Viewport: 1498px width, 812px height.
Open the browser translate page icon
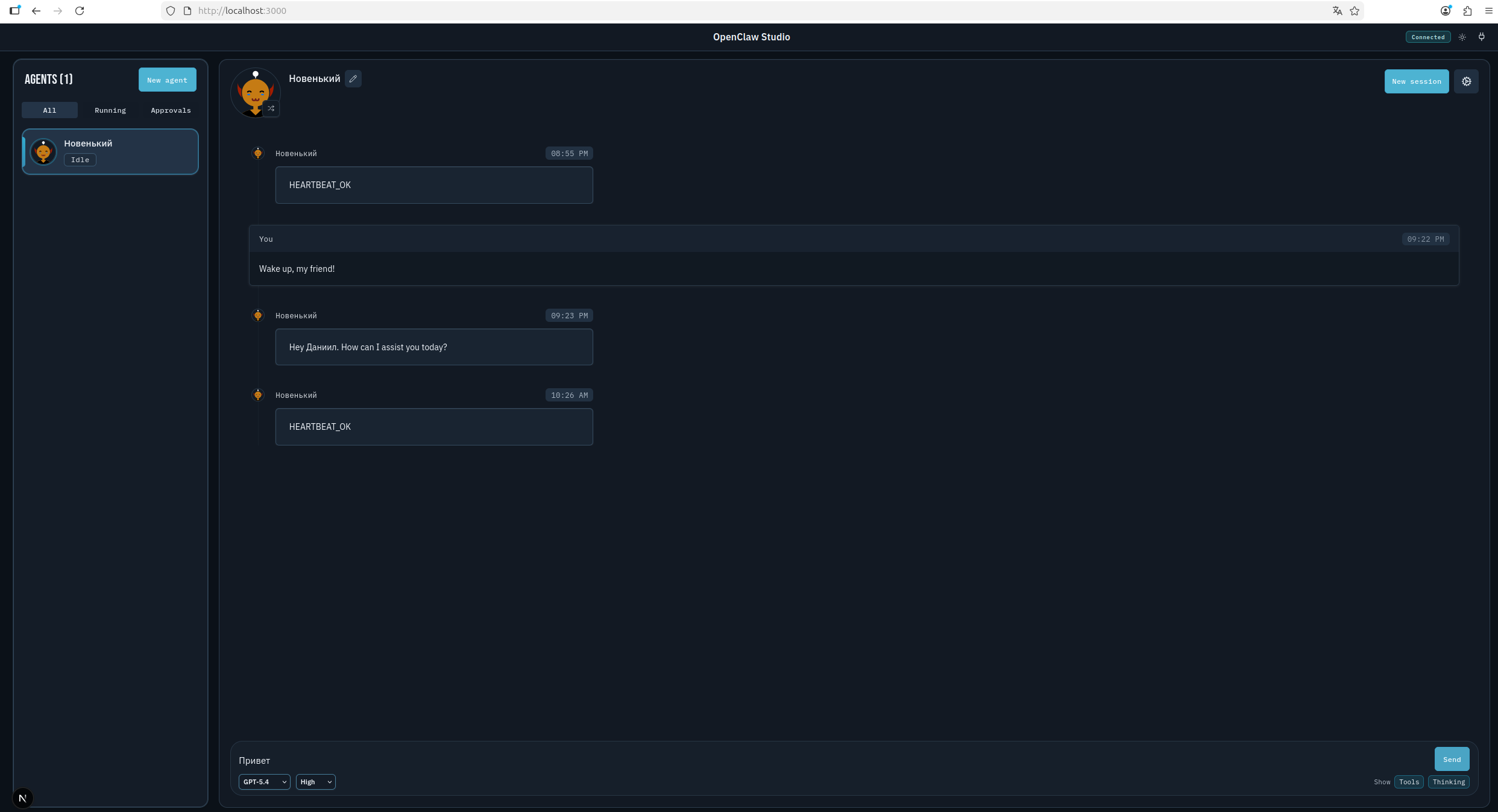tap(1337, 11)
